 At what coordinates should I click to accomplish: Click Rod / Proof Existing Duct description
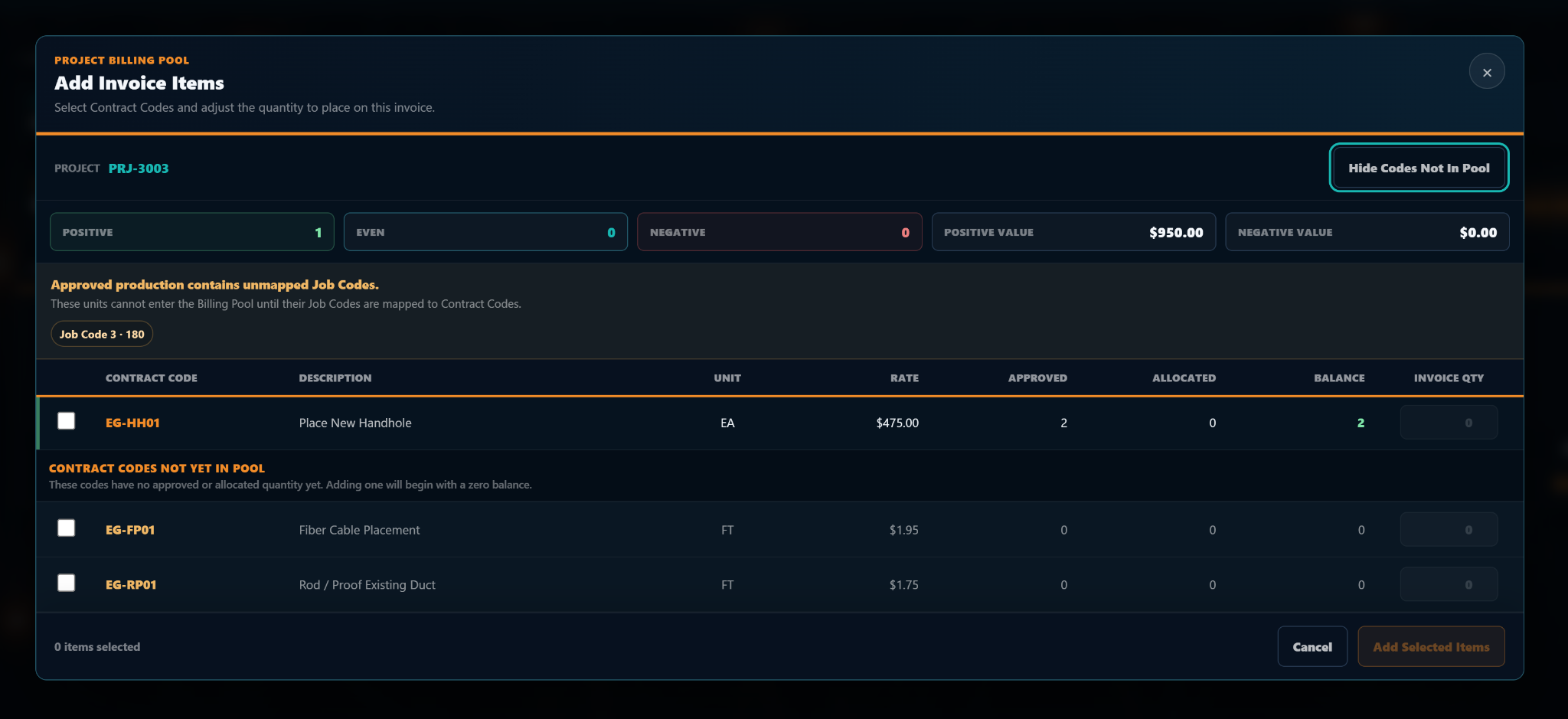367,585
